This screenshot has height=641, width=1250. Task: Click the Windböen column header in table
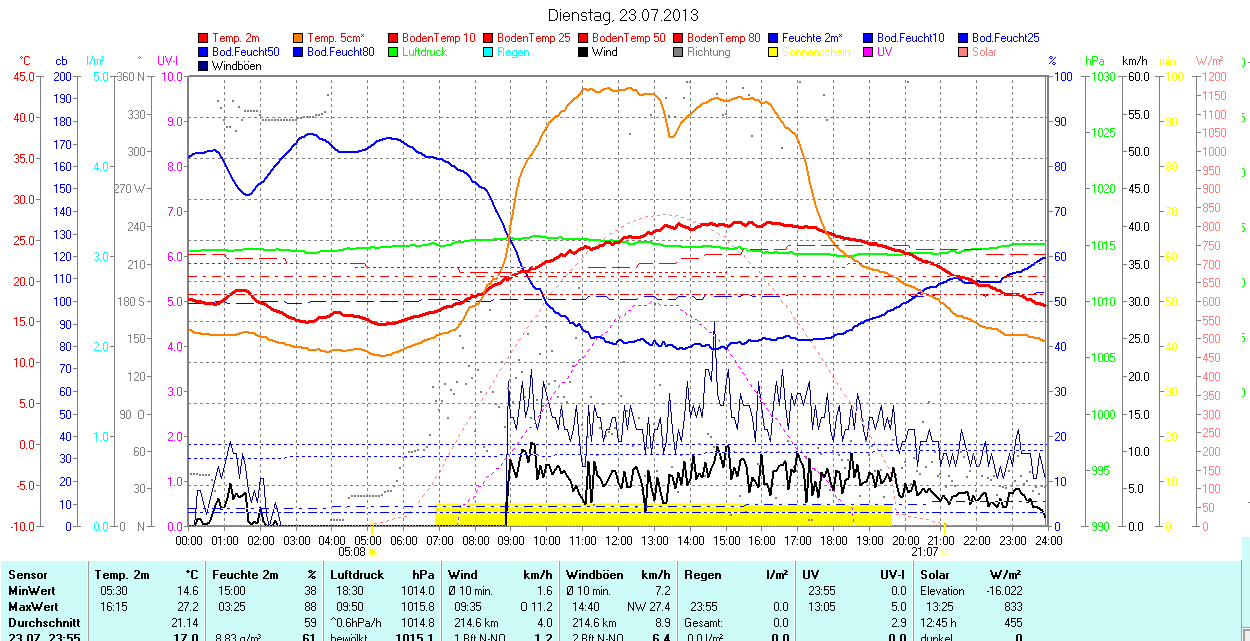click(594, 575)
